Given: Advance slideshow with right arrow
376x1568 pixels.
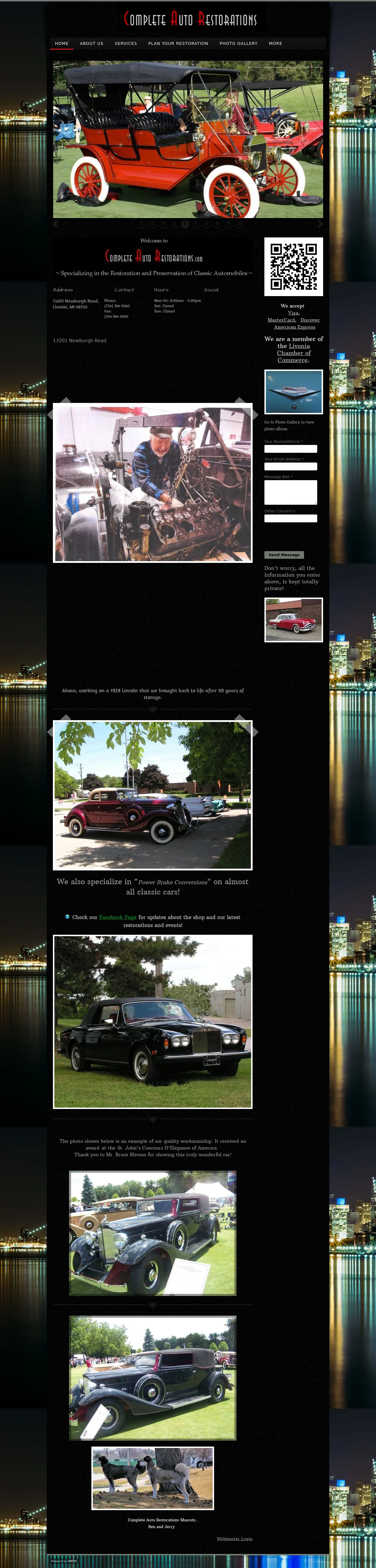Looking at the screenshot, I should [x=320, y=224].
